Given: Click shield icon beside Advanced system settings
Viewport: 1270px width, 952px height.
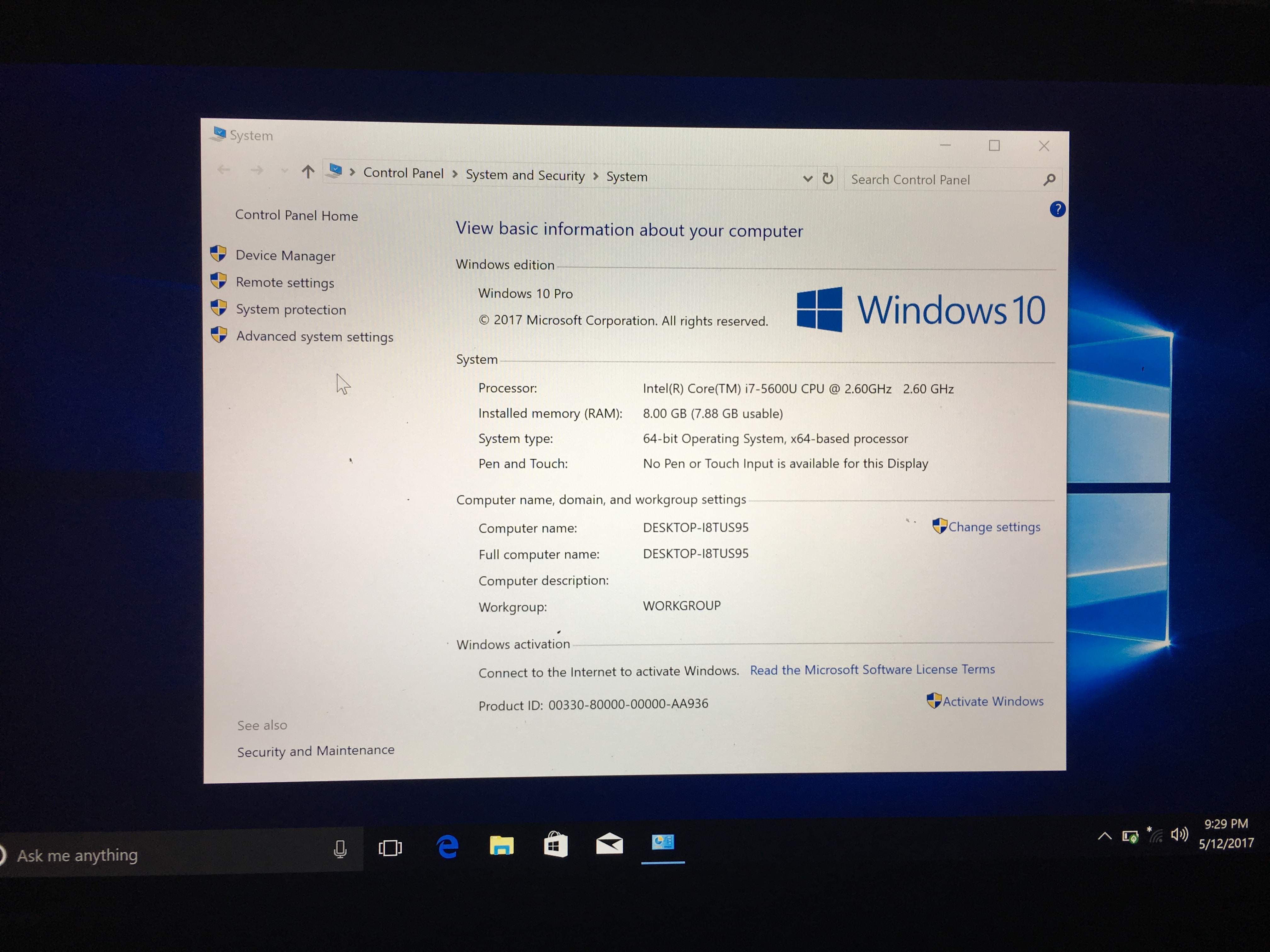Looking at the screenshot, I should tap(219, 335).
